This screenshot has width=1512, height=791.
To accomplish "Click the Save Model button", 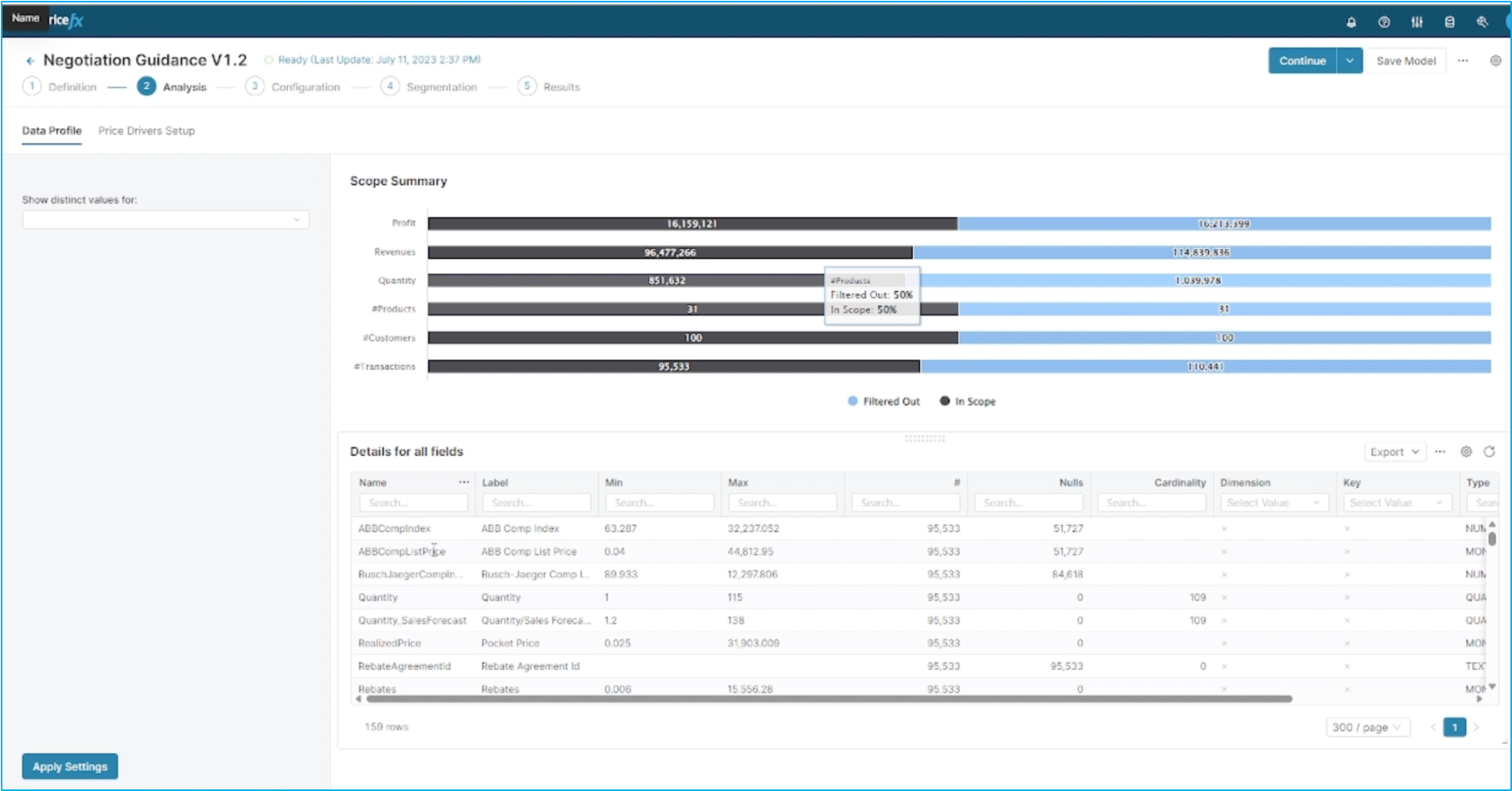I will 1405,61.
